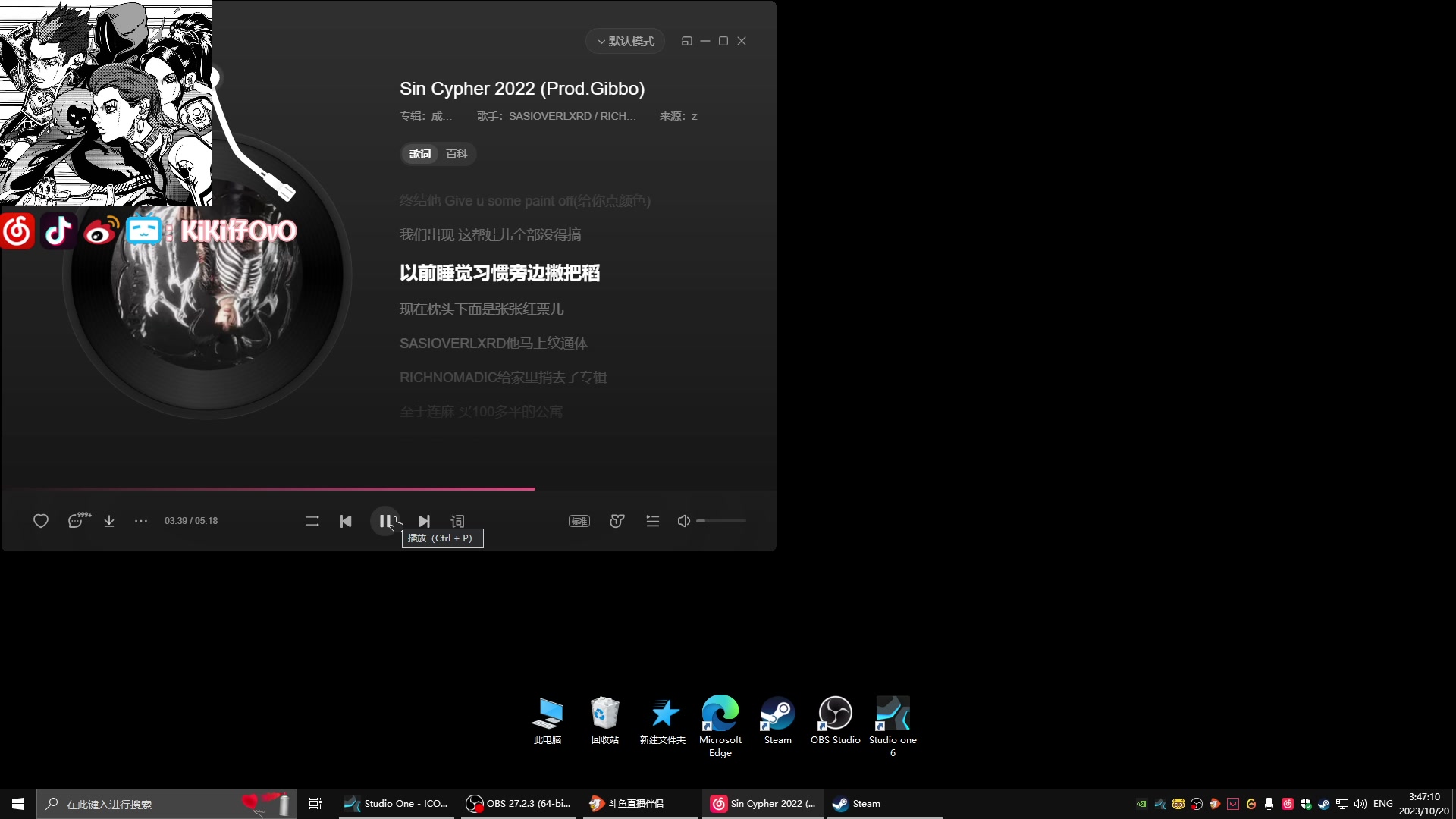Jump to lyric SASIOVERLXRD他马上纹通体
The image size is (1456, 819).
(x=494, y=344)
